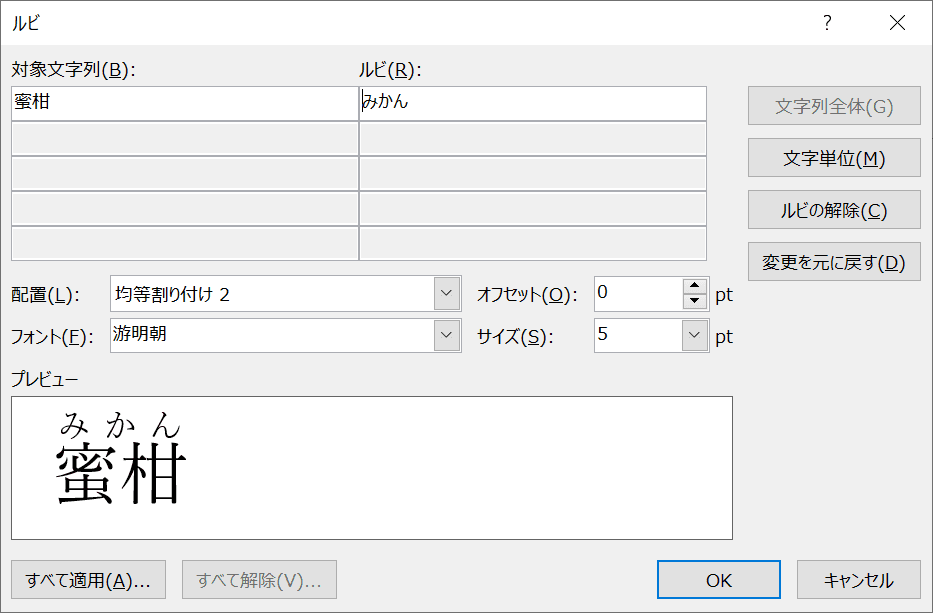The image size is (933, 613).
Task: Click the 対象文字列 field containing 蜜柑
Action: click(184, 104)
